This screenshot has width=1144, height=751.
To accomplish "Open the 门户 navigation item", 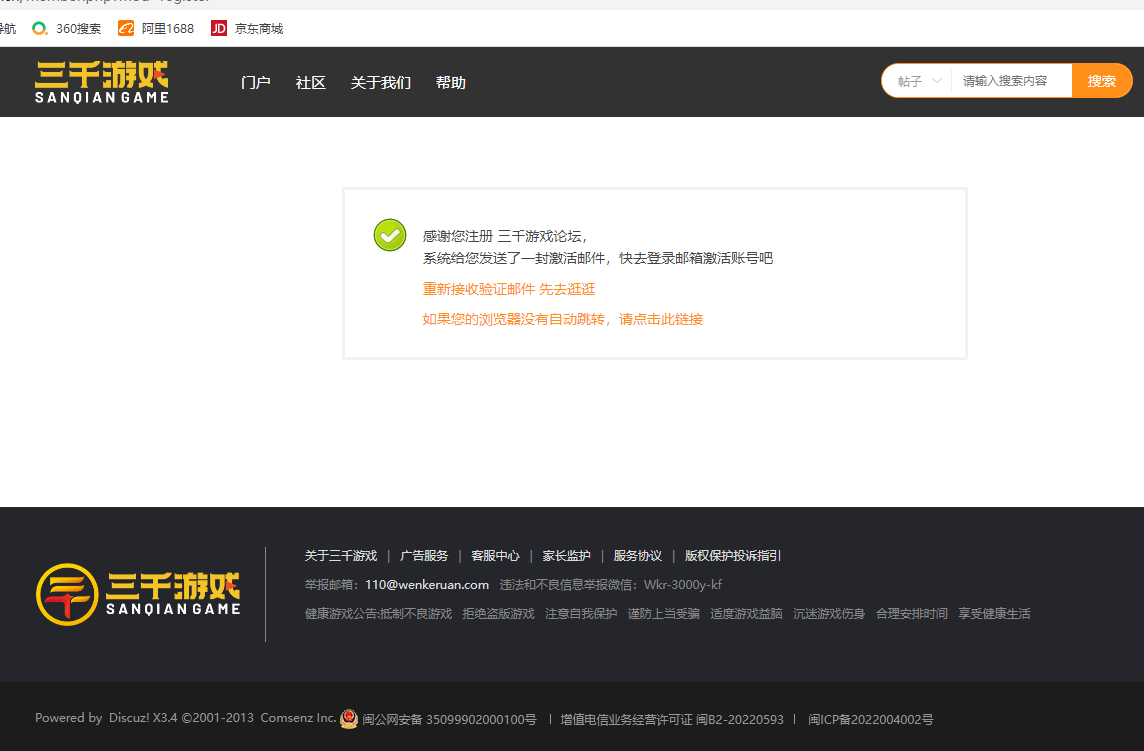I will (255, 82).
